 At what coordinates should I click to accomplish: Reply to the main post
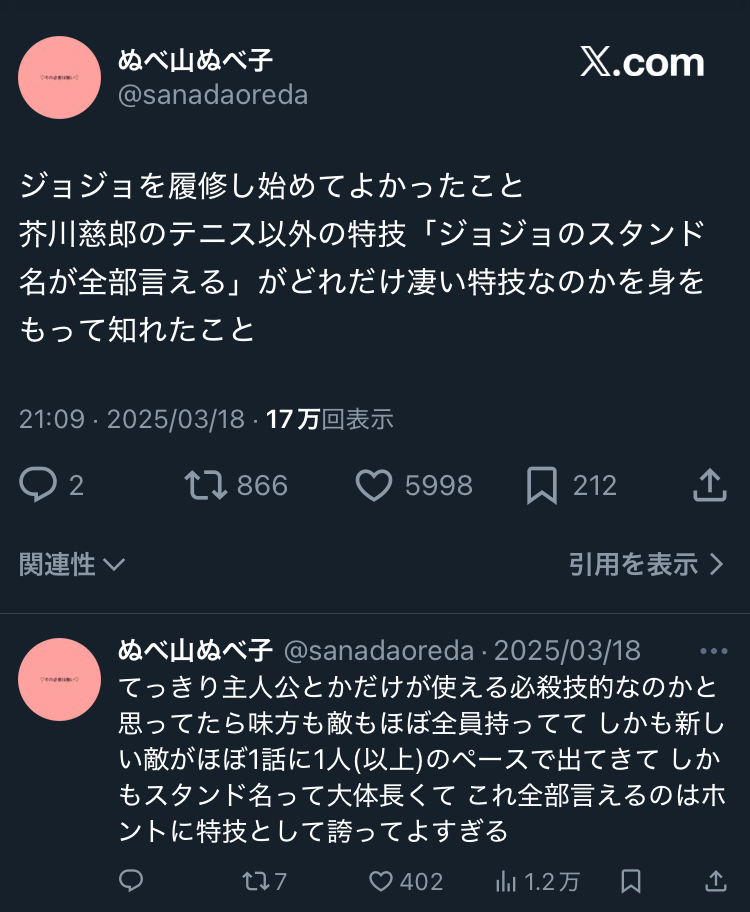point(39,486)
